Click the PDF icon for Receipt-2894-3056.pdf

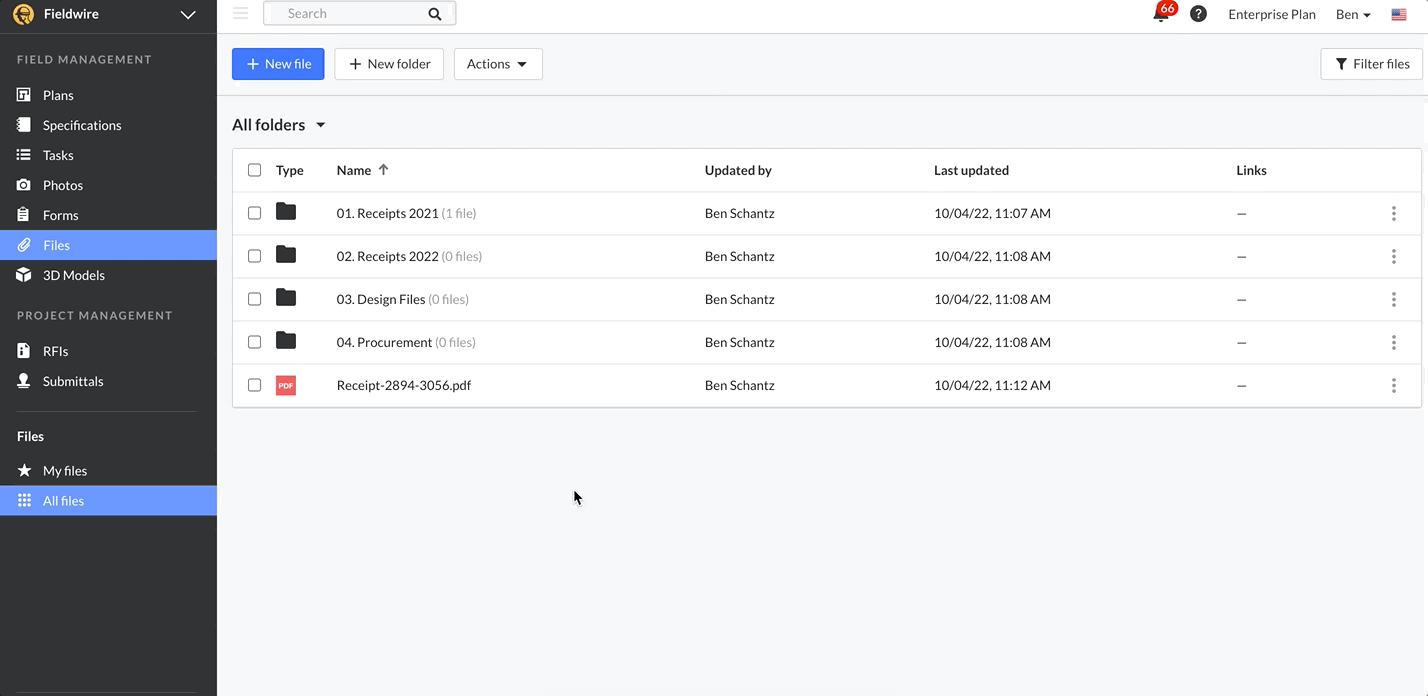click(x=286, y=385)
